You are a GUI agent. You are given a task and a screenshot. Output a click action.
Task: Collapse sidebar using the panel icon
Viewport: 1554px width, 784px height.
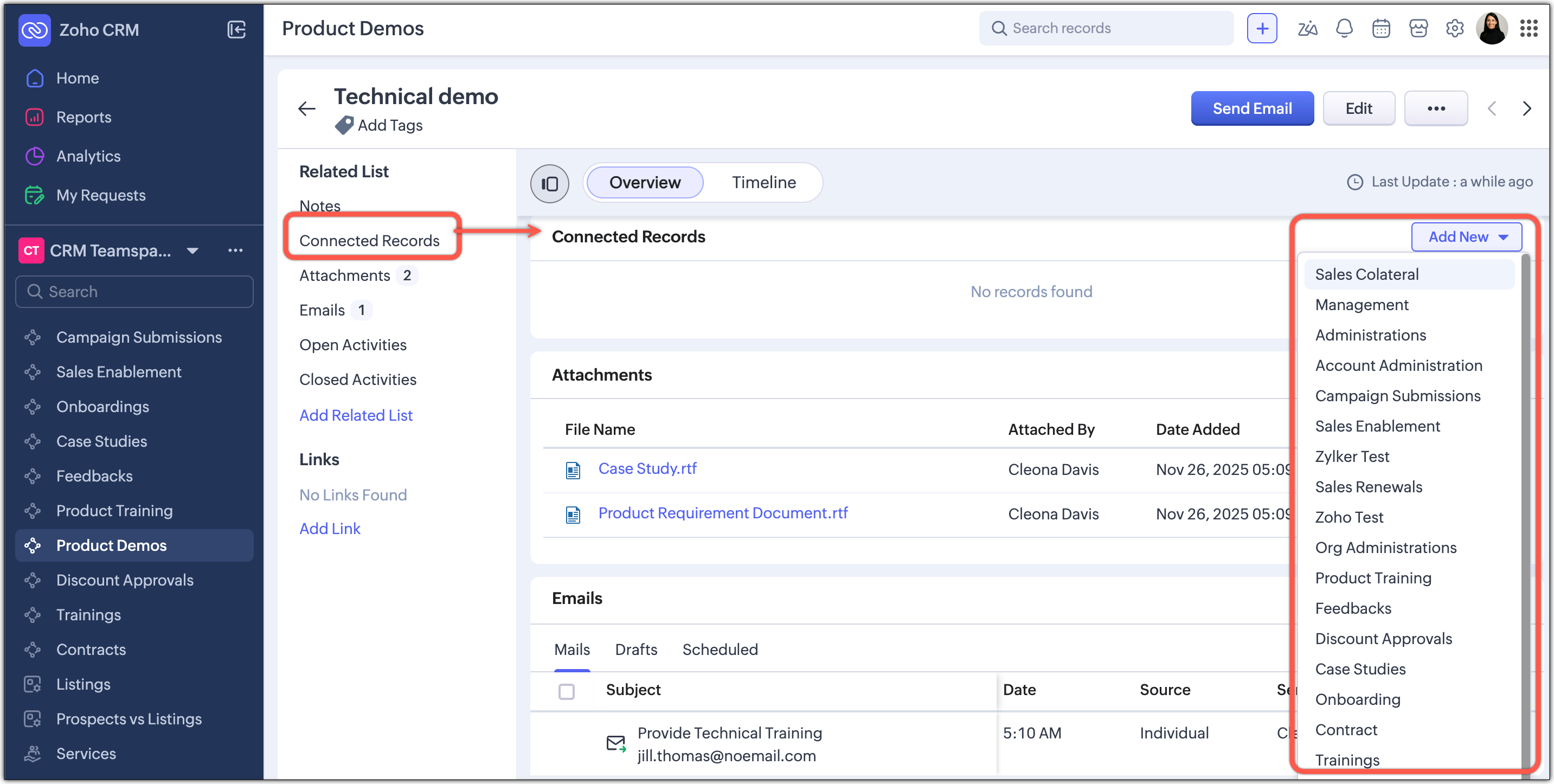point(236,30)
